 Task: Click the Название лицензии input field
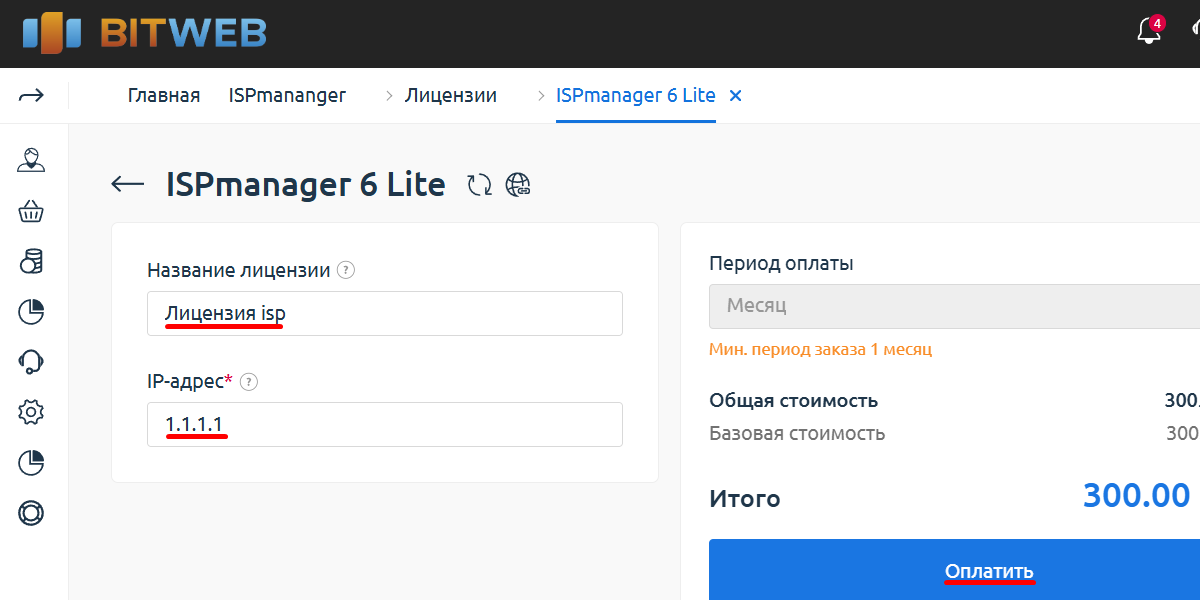pos(385,313)
